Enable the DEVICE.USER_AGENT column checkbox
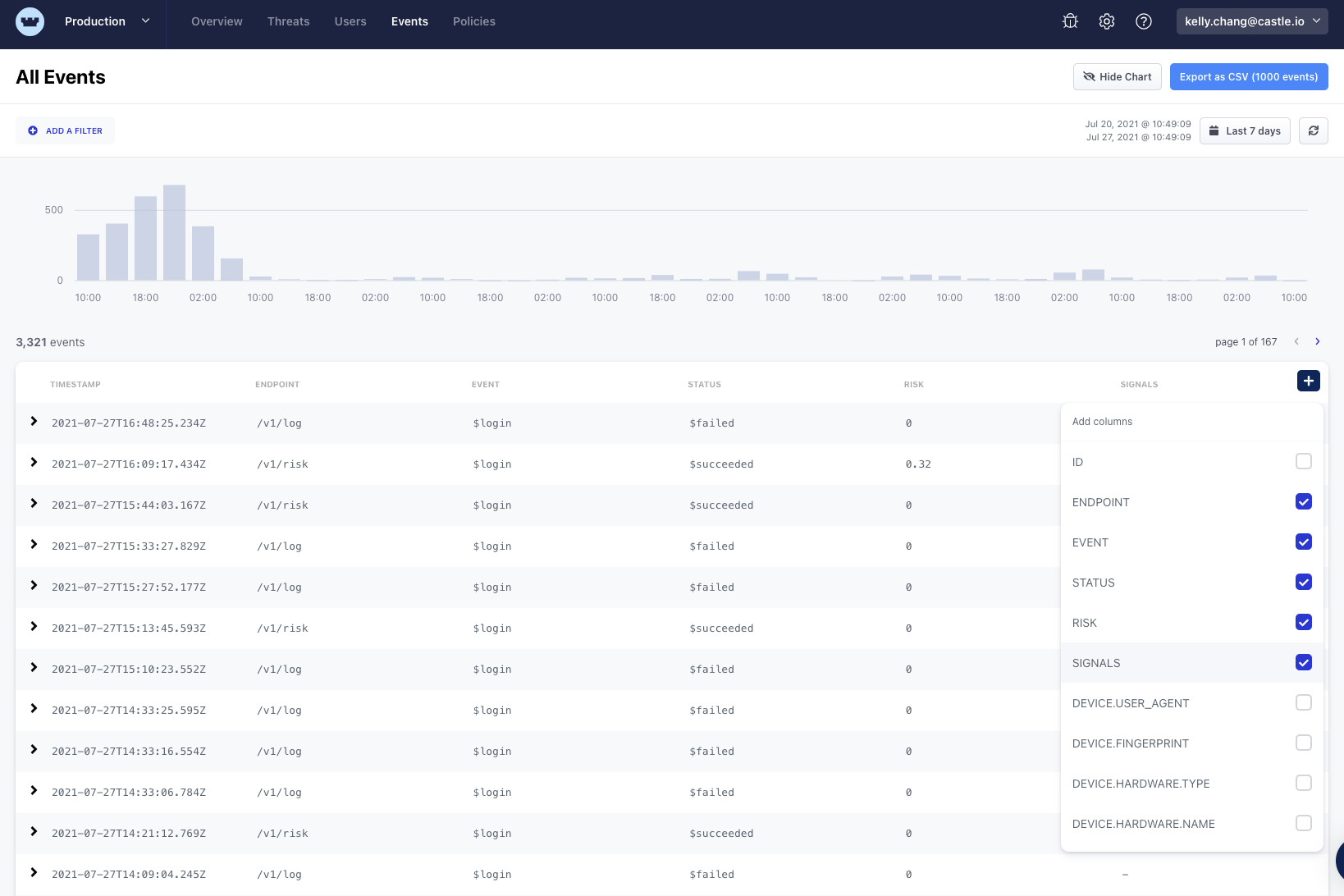Screen dimensions: 1344x896 [1304, 702]
